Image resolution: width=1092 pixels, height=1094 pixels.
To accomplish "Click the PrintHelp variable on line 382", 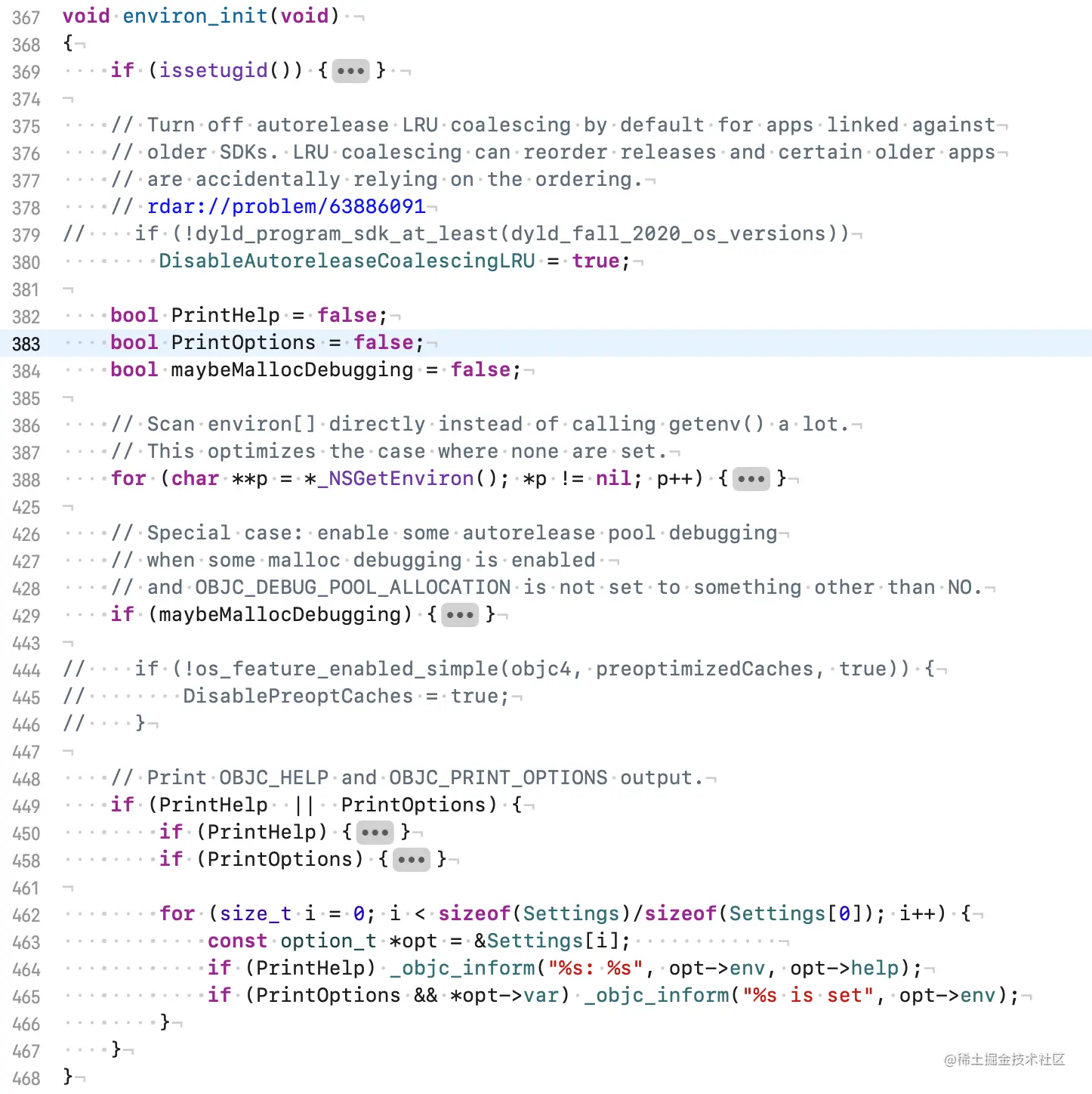I will click(225, 315).
